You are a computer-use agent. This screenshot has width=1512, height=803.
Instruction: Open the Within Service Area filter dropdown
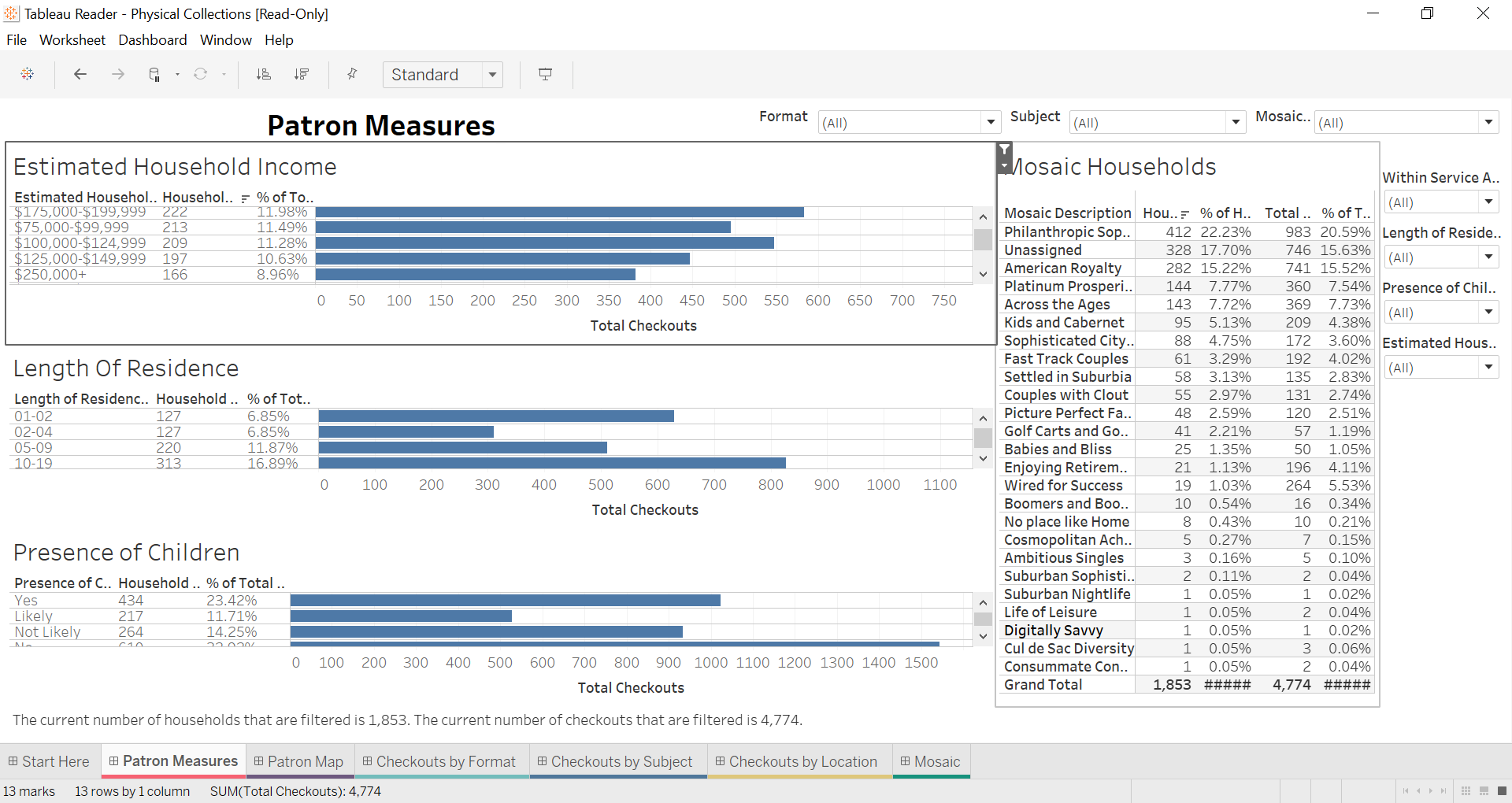pyautogui.click(x=1488, y=202)
